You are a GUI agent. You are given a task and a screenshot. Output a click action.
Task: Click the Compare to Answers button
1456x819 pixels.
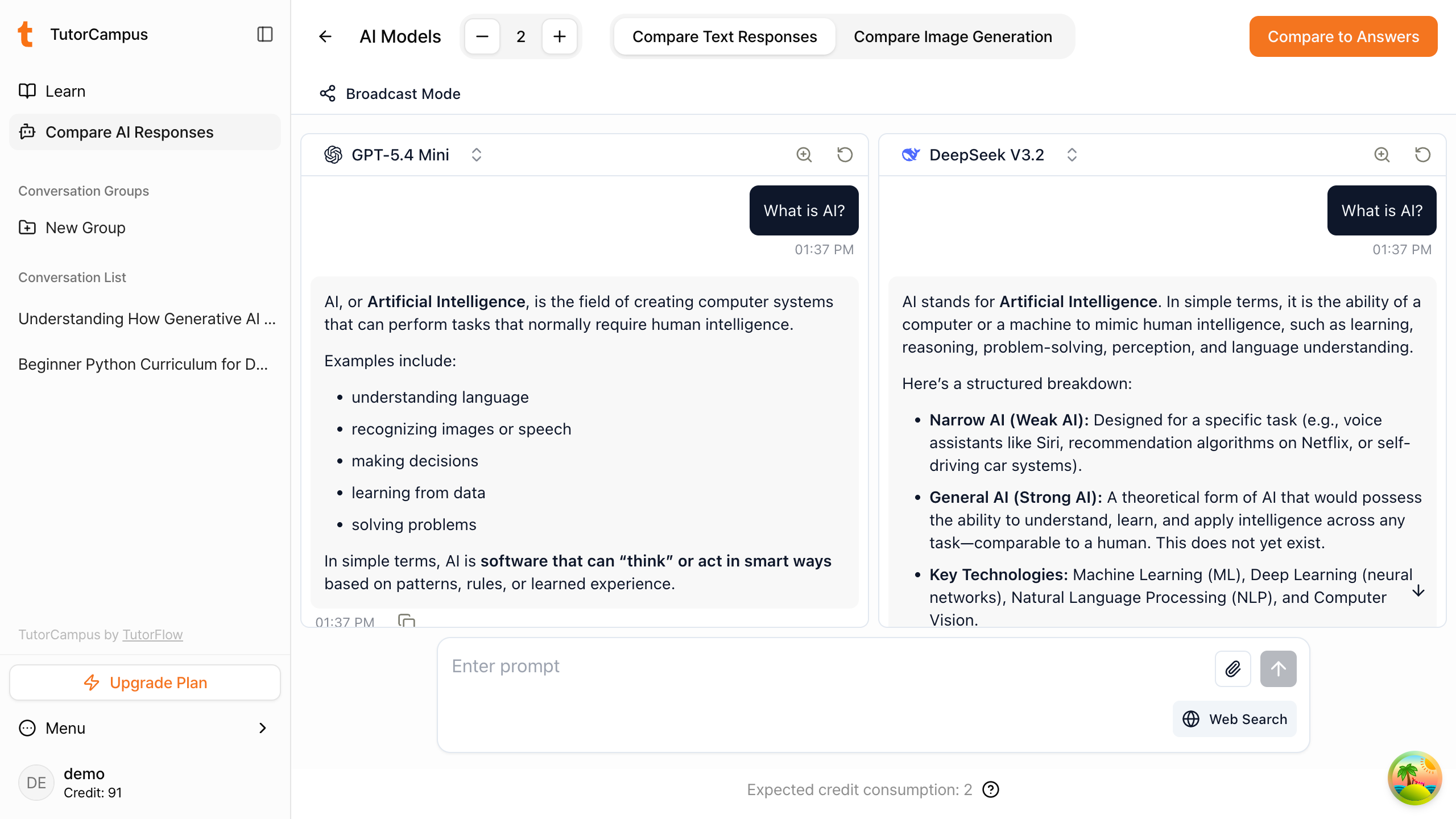click(1343, 36)
